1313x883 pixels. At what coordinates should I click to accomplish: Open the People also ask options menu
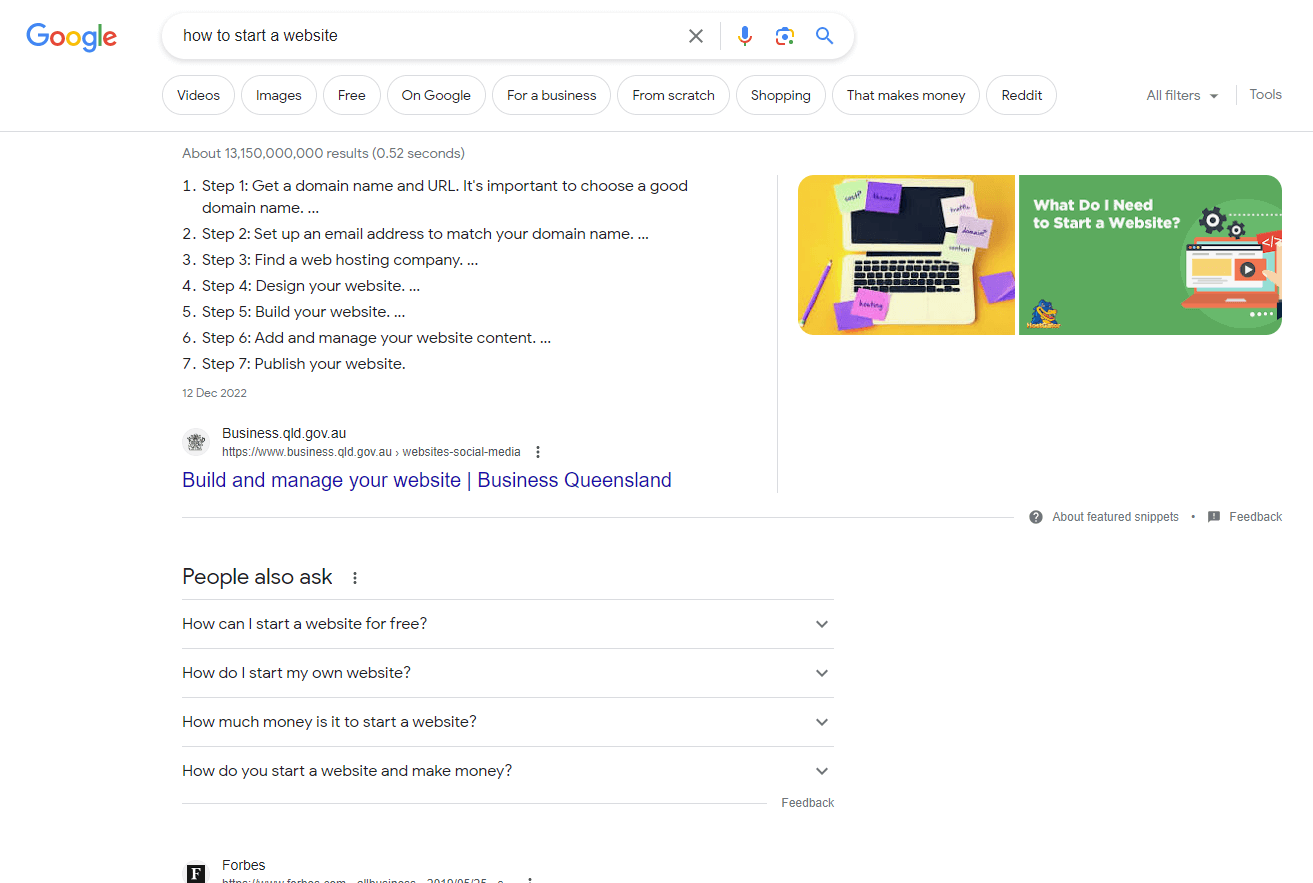tap(355, 577)
